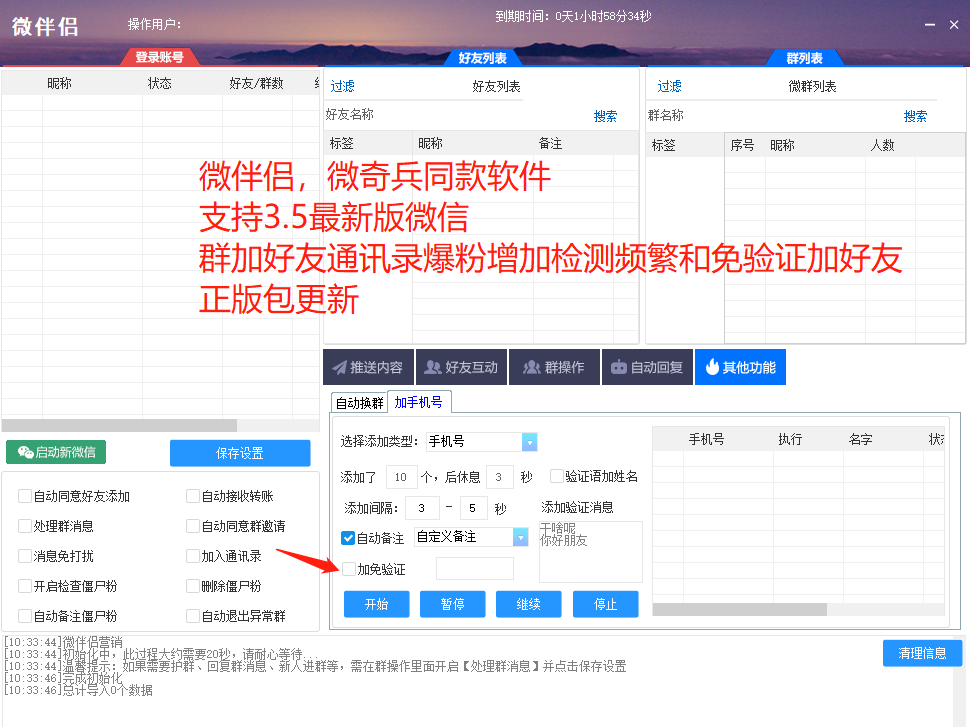Switch to the 好友列表 header tab
Screen dimensions: 970x727
point(483,58)
